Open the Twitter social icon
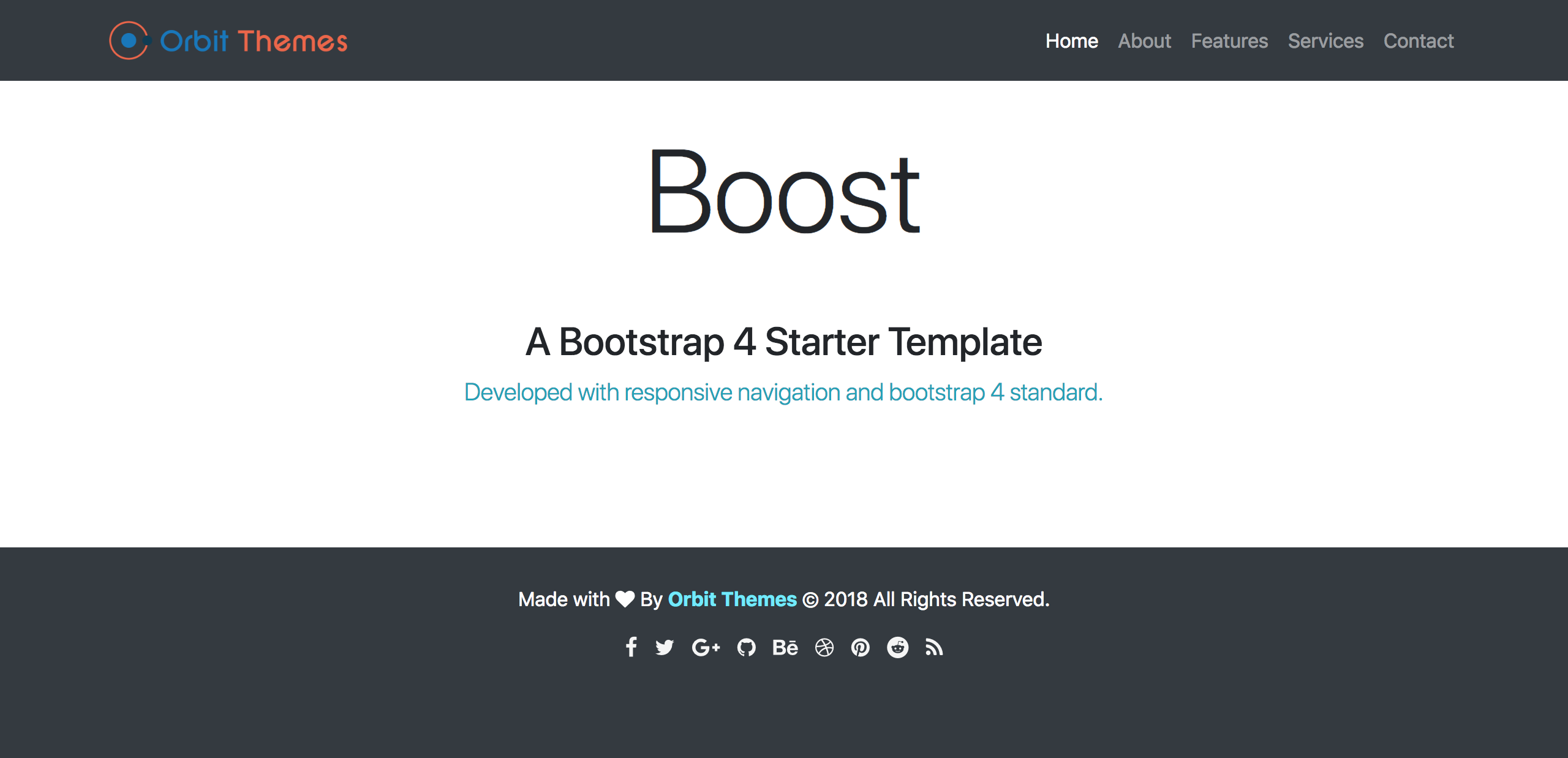The height and width of the screenshot is (758, 1568). pos(665,647)
